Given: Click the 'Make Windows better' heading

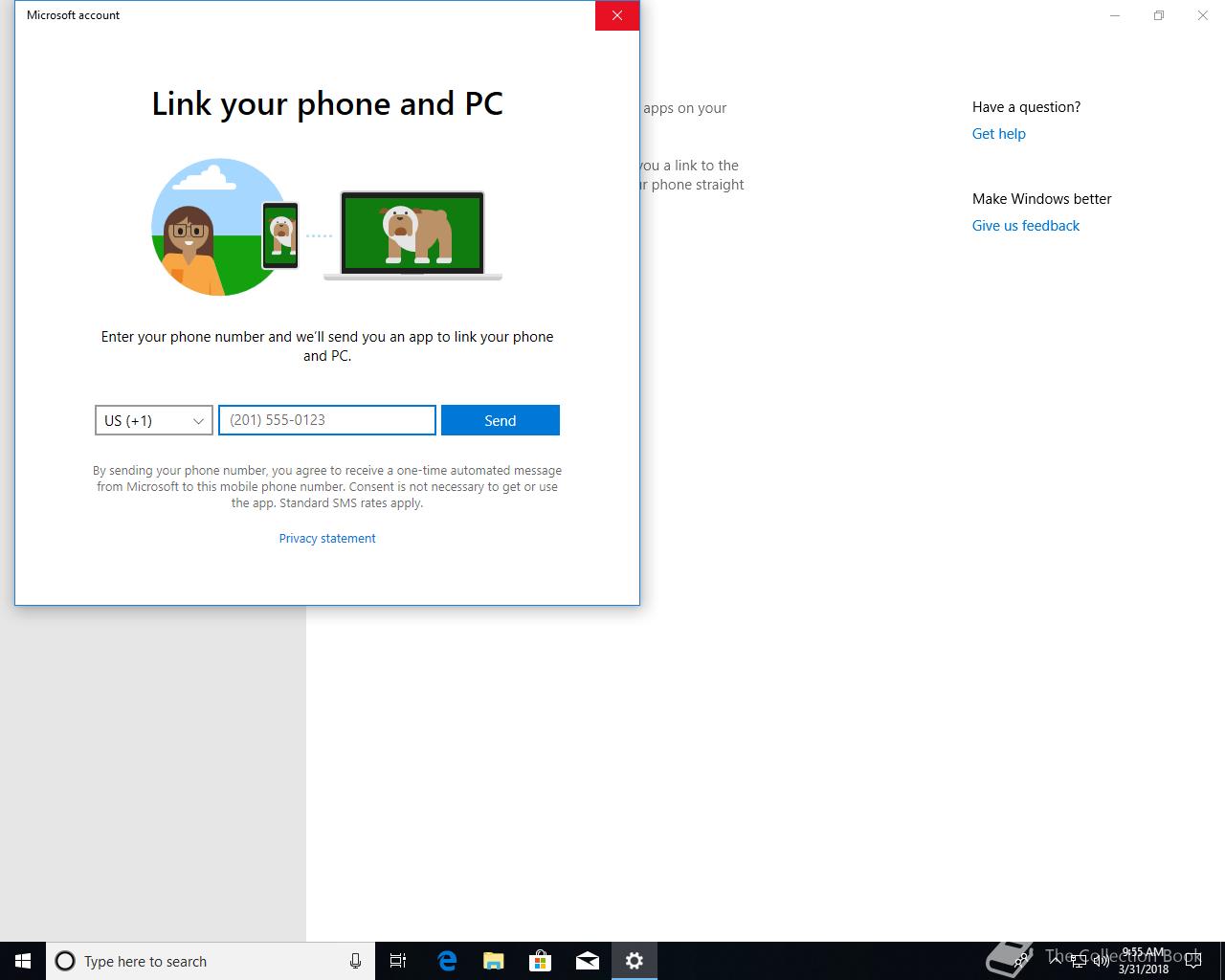Looking at the screenshot, I should click(1042, 199).
